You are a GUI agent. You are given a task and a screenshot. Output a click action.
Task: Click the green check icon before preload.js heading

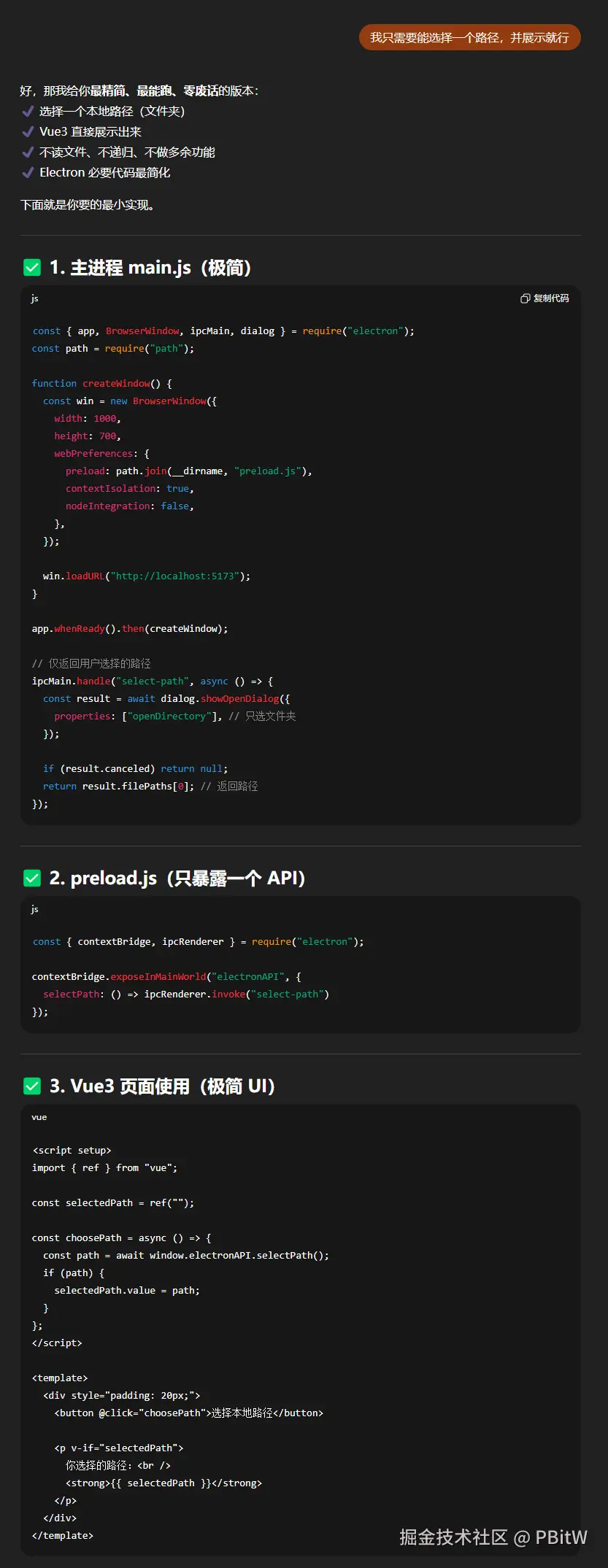point(32,878)
